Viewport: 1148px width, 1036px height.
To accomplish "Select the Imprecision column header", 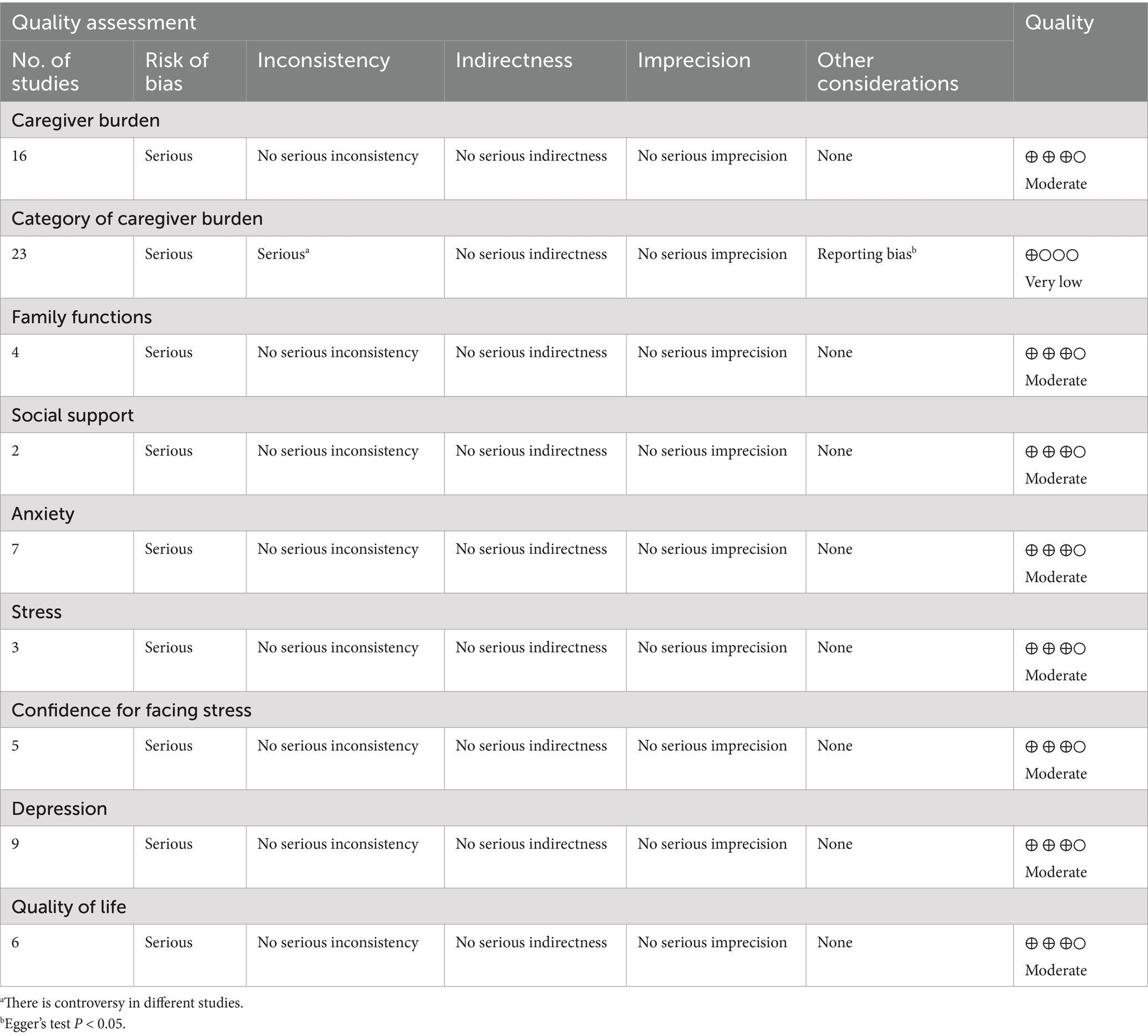I will click(693, 60).
